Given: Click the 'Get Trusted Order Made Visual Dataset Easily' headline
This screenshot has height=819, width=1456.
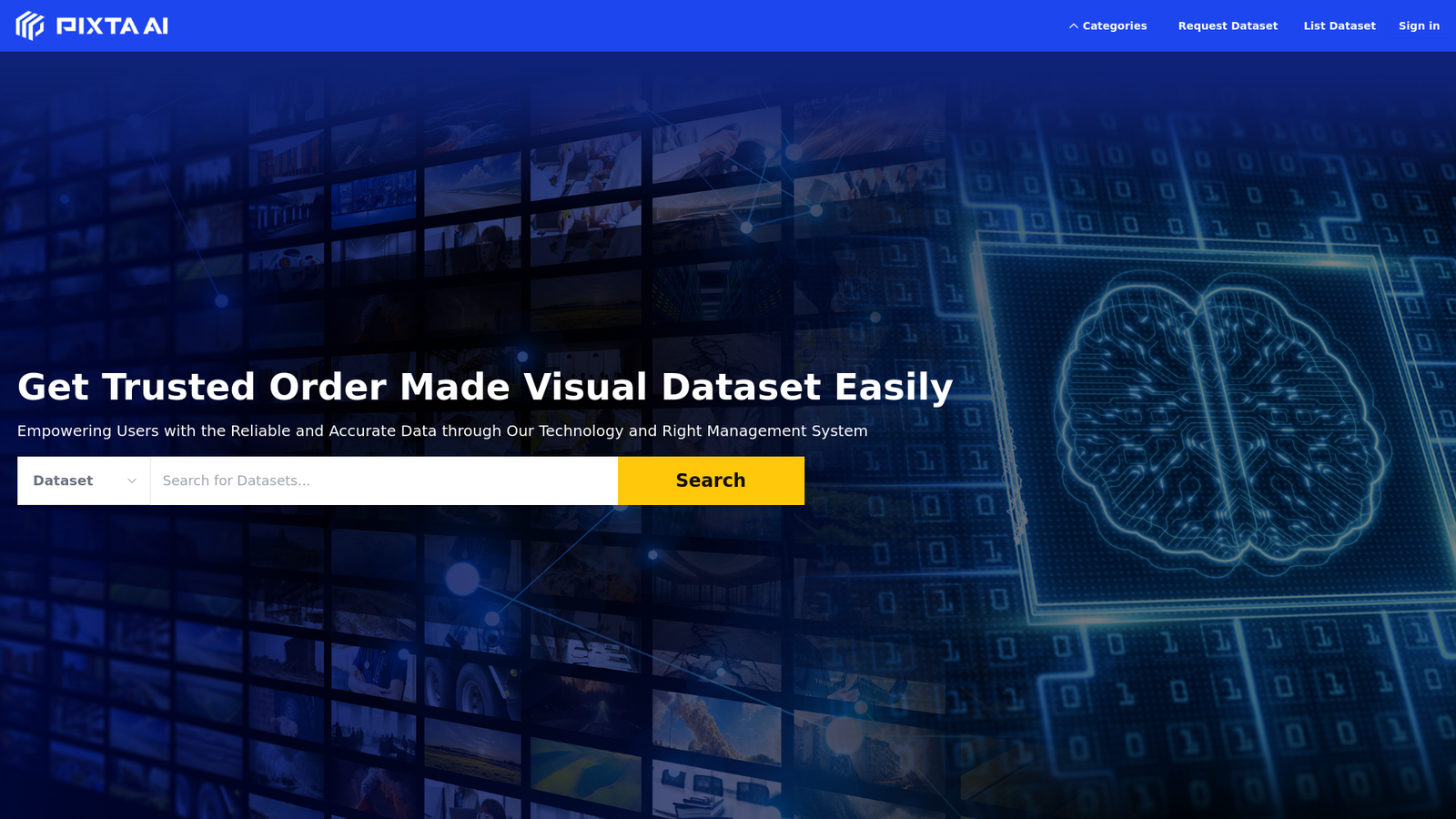Looking at the screenshot, I should (485, 387).
